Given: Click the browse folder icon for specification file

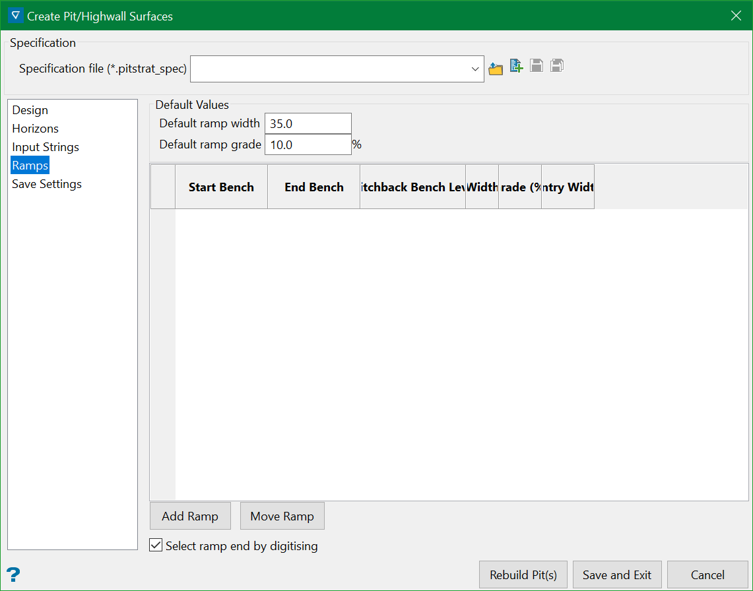Looking at the screenshot, I should [496, 68].
